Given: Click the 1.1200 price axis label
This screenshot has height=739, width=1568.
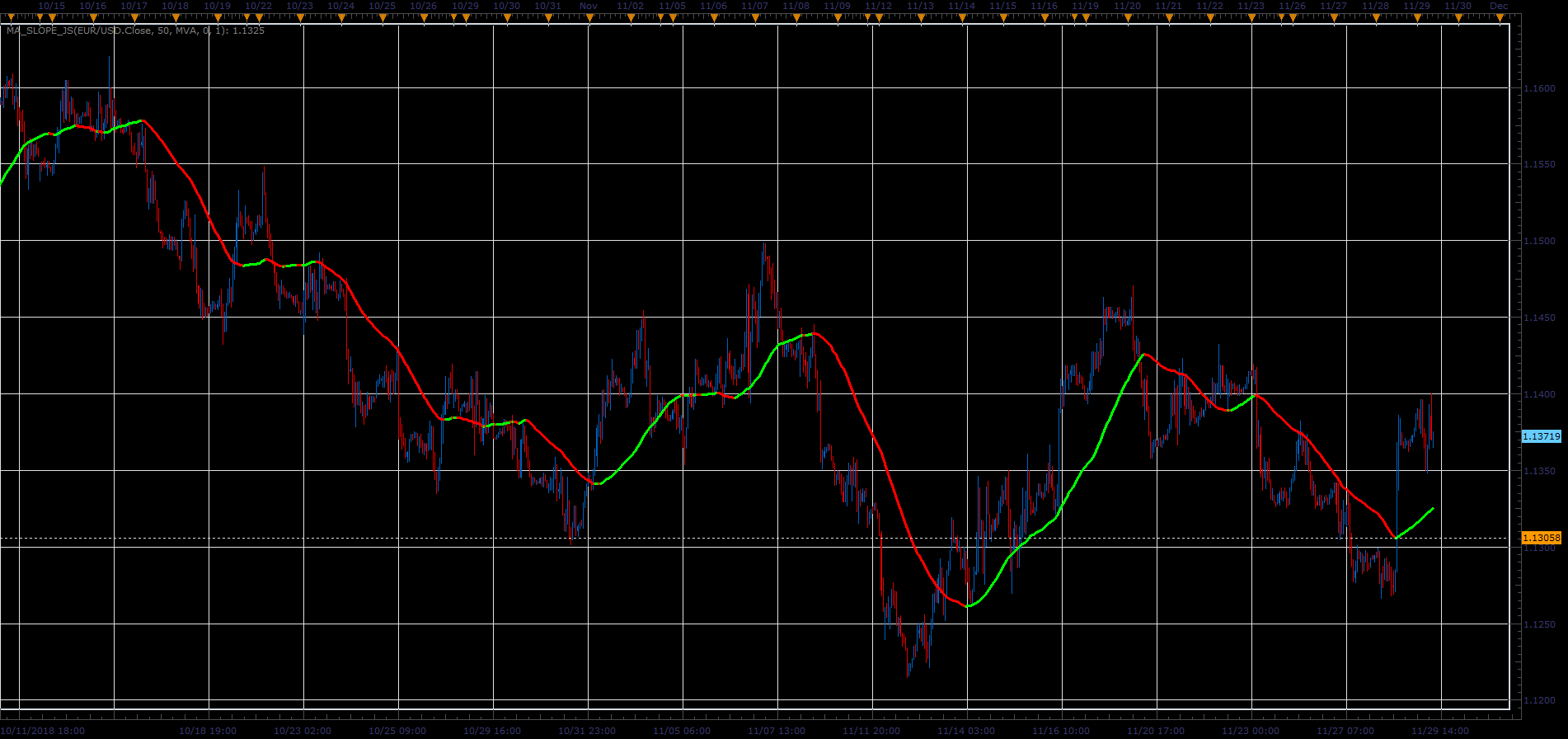Looking at the screenshot, I should pos(1539,700).
